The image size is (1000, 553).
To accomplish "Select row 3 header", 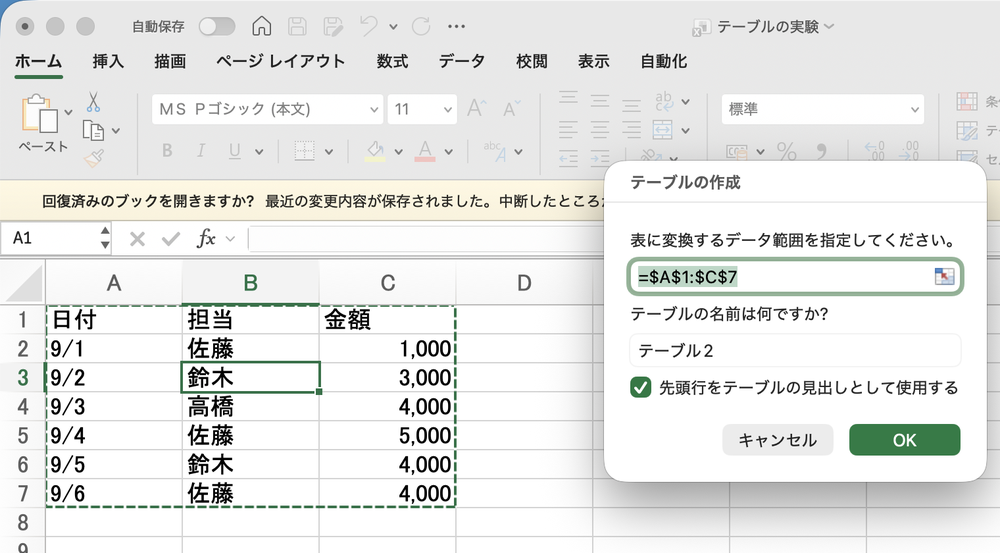I will pos(22,378).
